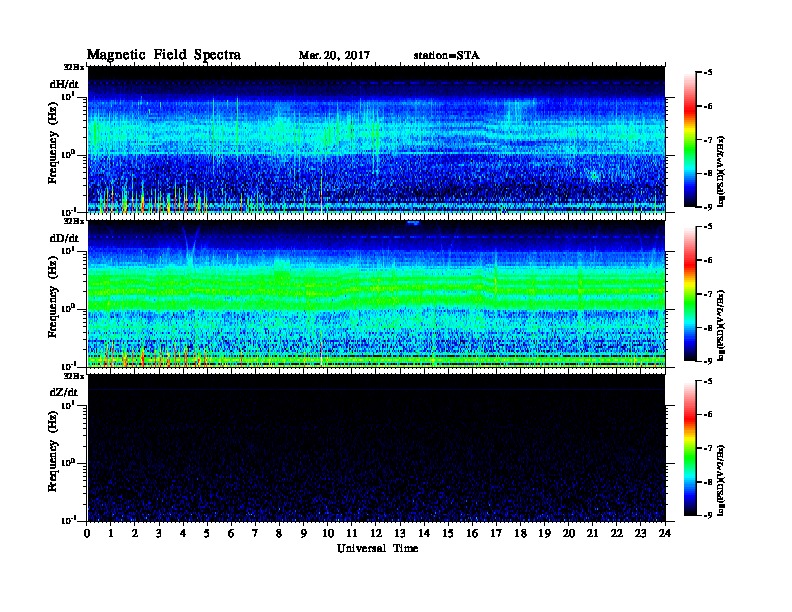Click the 10^0 frequency tick of the dD/dt panel

[68, 309]
